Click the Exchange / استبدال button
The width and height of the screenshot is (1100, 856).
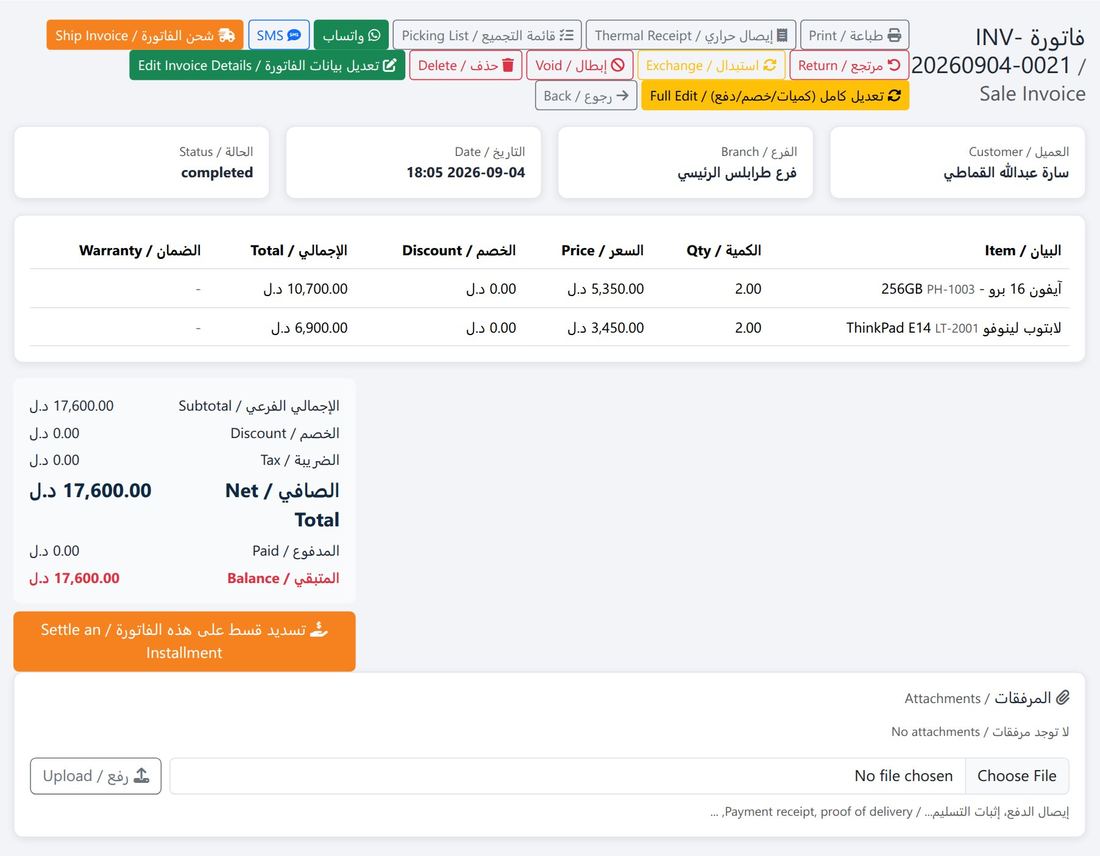(x=711, y=65)
